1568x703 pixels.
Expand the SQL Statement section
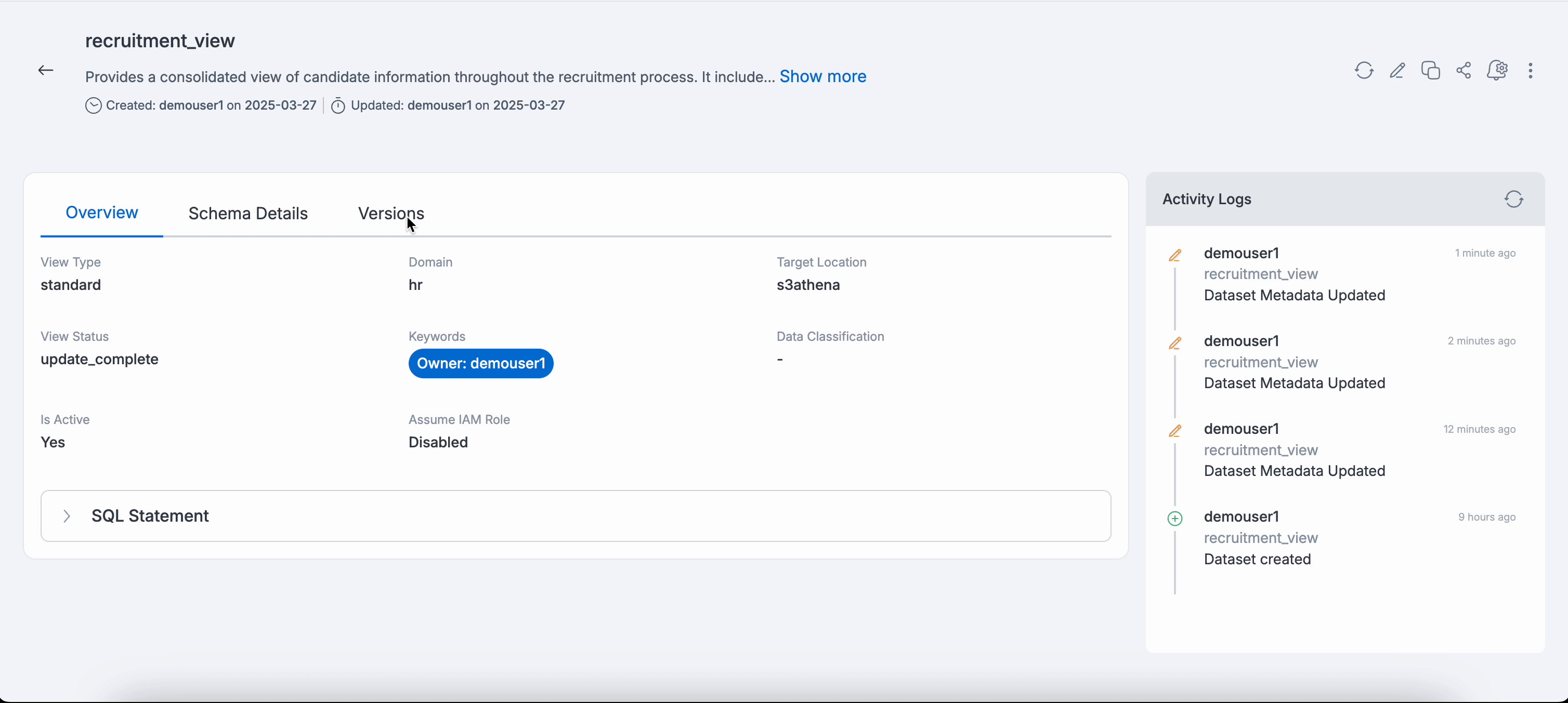[150, 516]
